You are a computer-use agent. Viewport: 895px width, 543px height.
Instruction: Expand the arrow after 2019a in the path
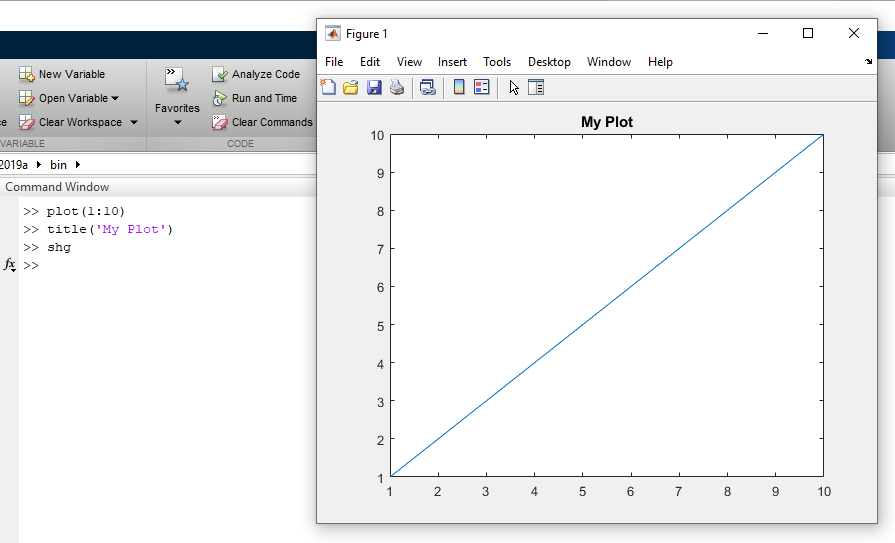tap(38, 164)
